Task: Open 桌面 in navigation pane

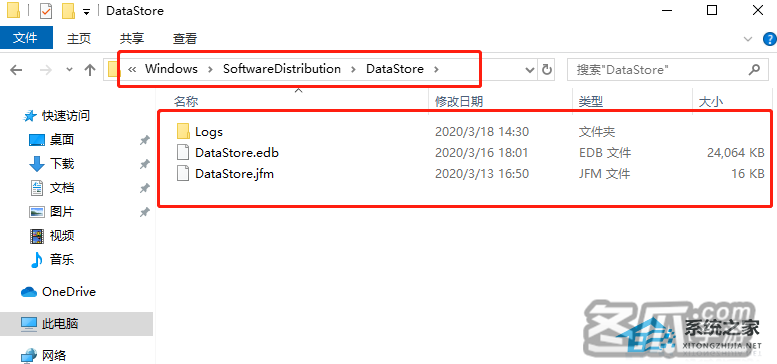Action: [x=62, y=140]
